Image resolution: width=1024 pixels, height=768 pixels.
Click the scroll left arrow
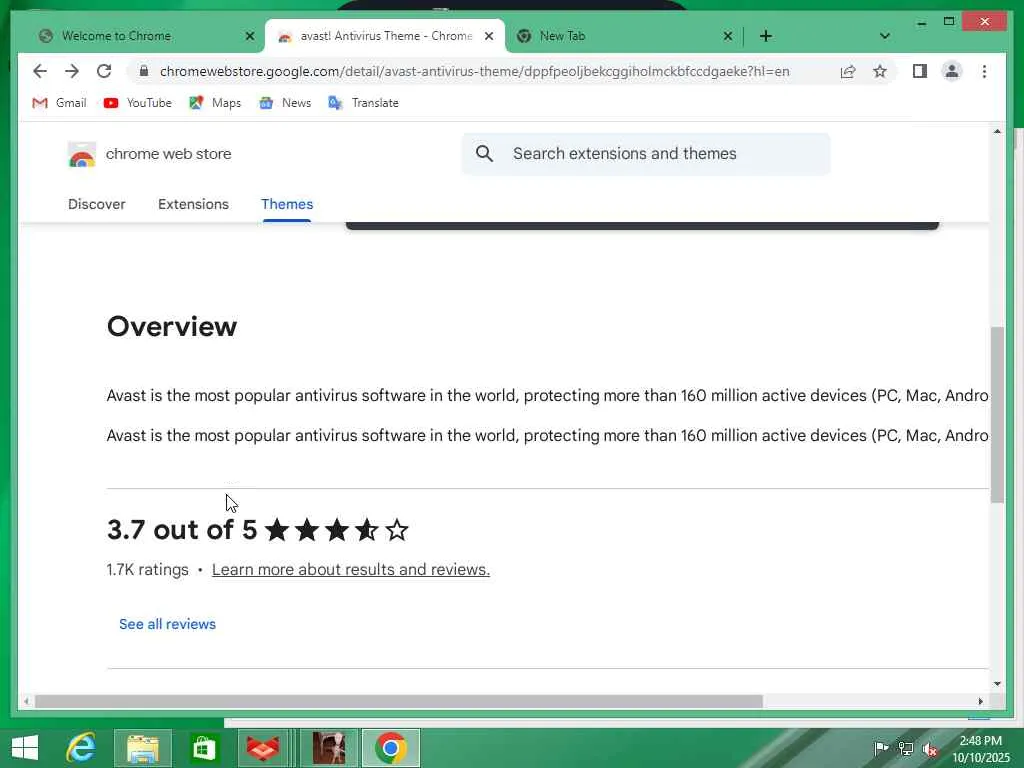click(x=26, y=701)
